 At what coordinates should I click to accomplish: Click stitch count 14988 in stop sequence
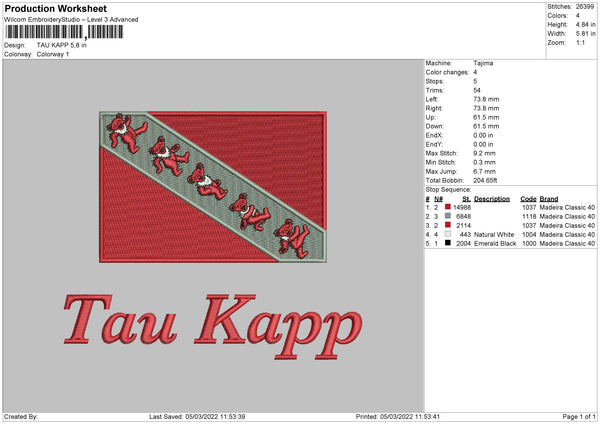[x=462, y=207]
